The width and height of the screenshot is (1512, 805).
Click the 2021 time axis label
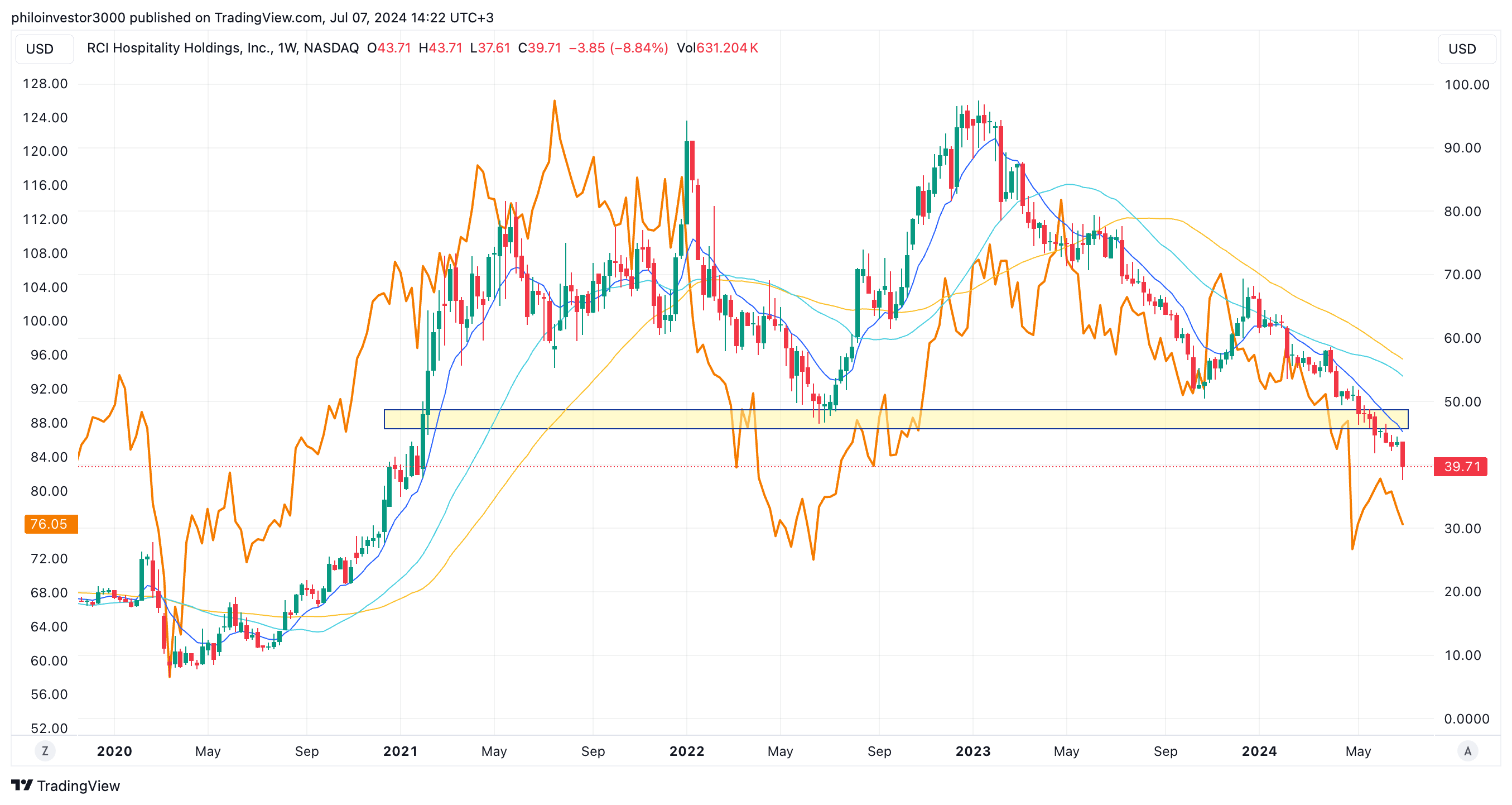(x=400, y=751)
